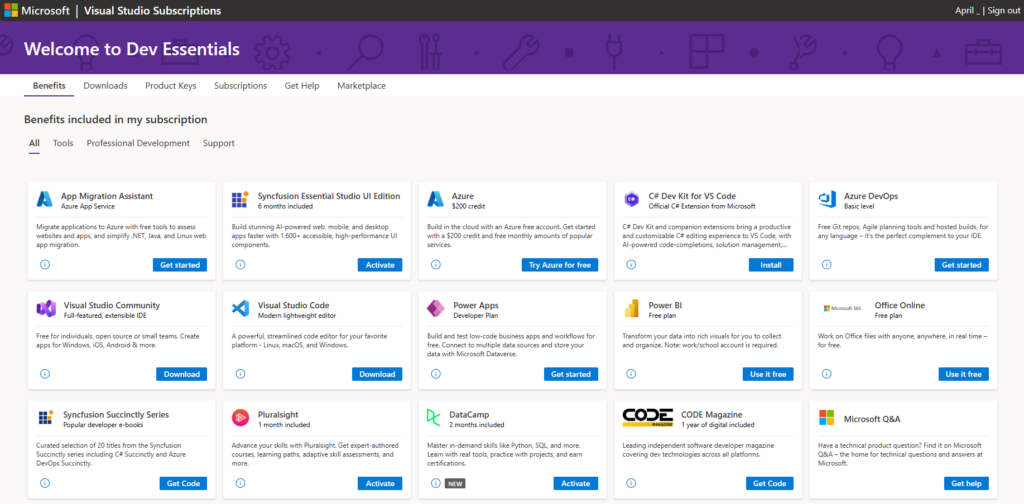Open info icon on App Migration Assistant card
The height and width of the screenshot is (504, 1024).
[x=45, y=265]
